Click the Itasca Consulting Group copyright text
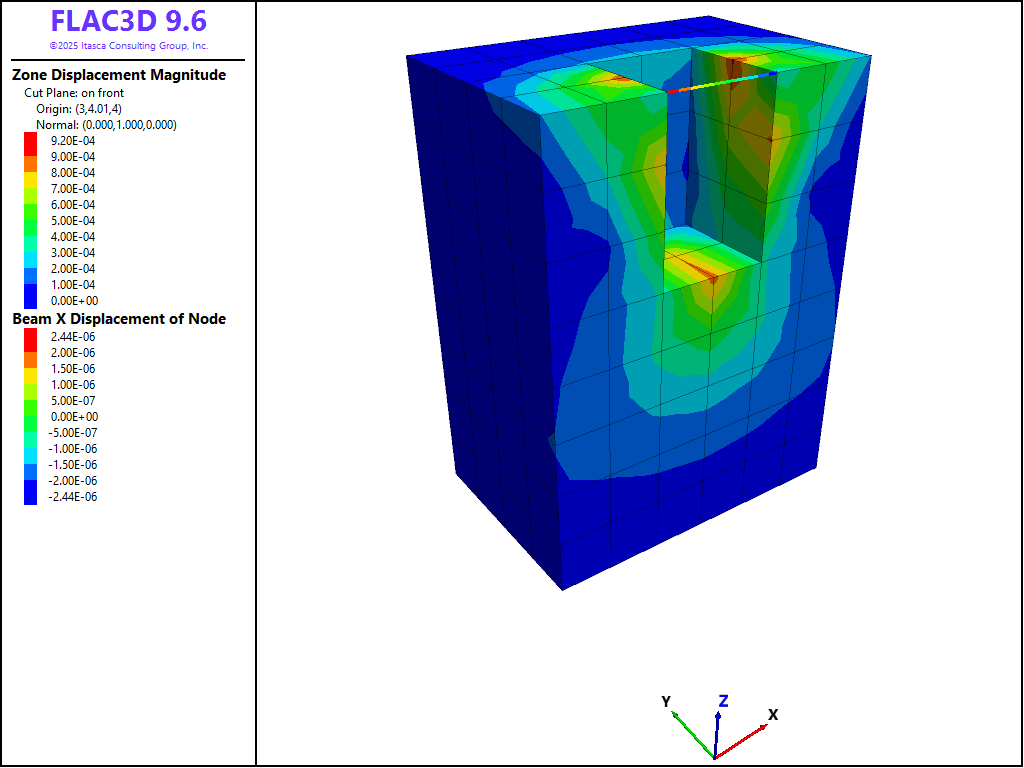1024x768 pixels. (x=128, y=46)
